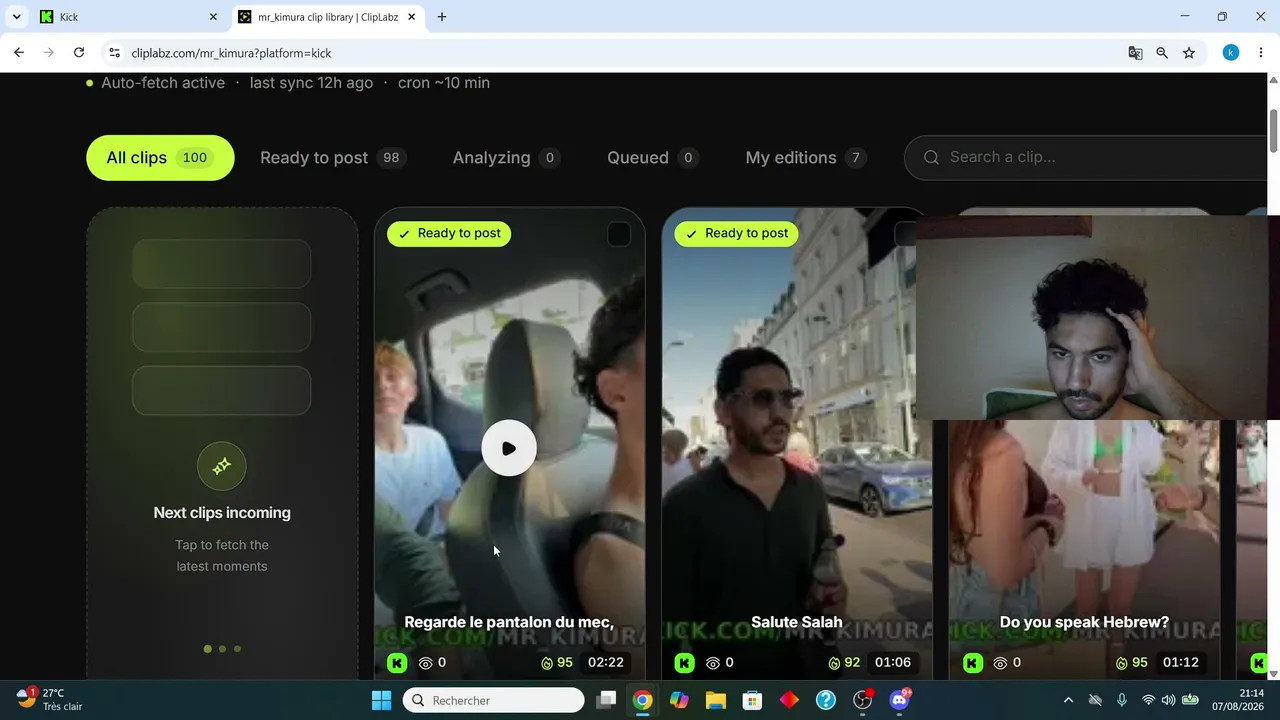
Task: Bookmark this page with the star icon
Action: tap(1189, 53)
